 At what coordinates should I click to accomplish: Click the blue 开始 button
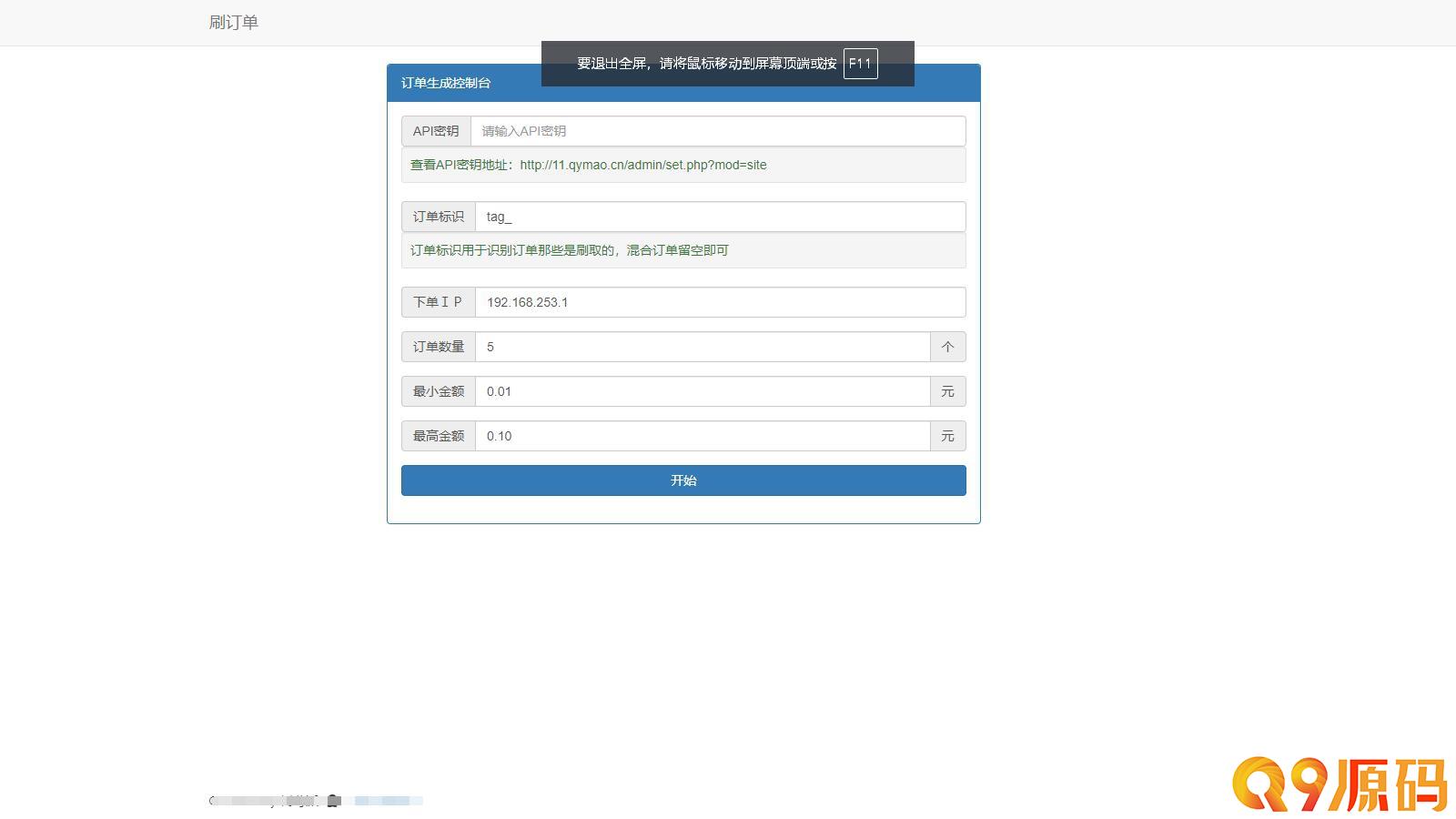(683, 480)
